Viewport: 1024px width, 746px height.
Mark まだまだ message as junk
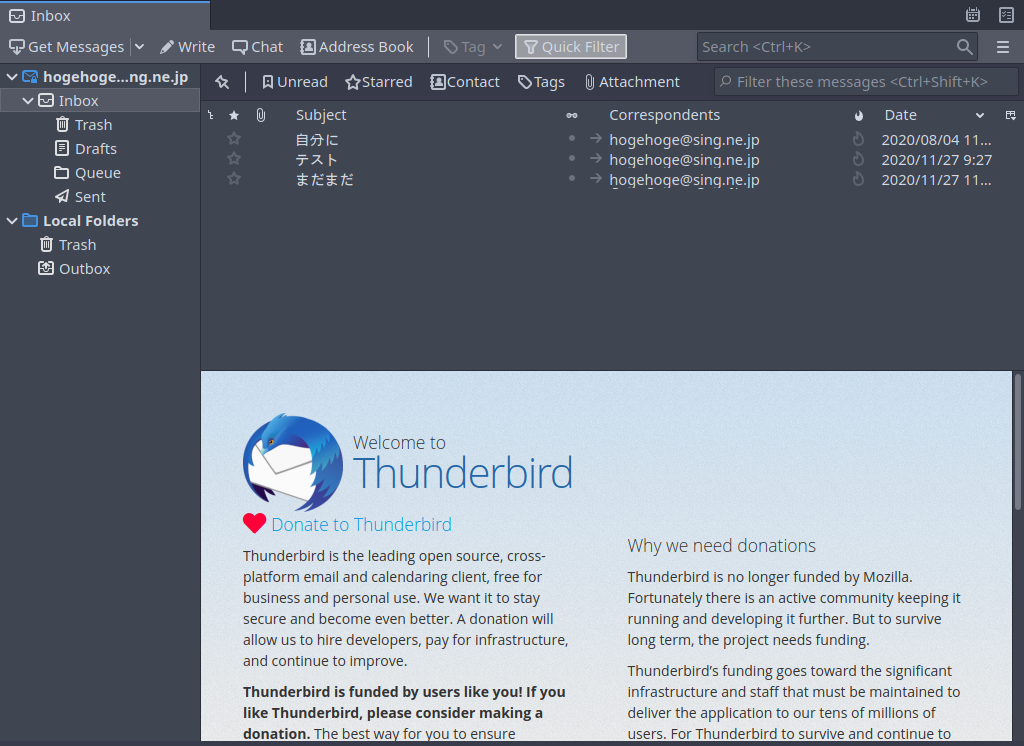pyautogui.click(x=858, y=179)
